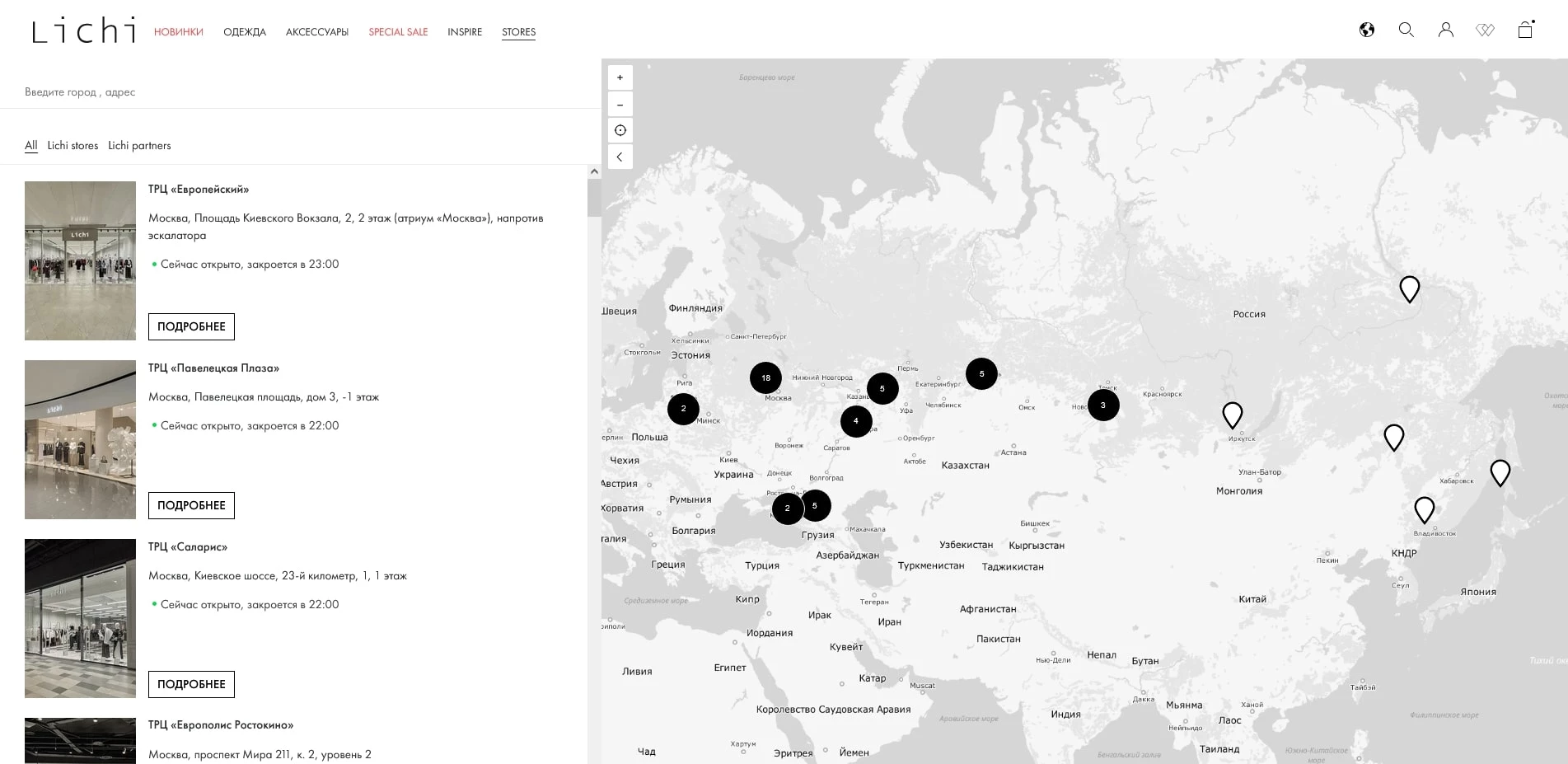Select the Lichi stores filter tab
This screenshot has height=764, width=1568.
tap(73, 146)
